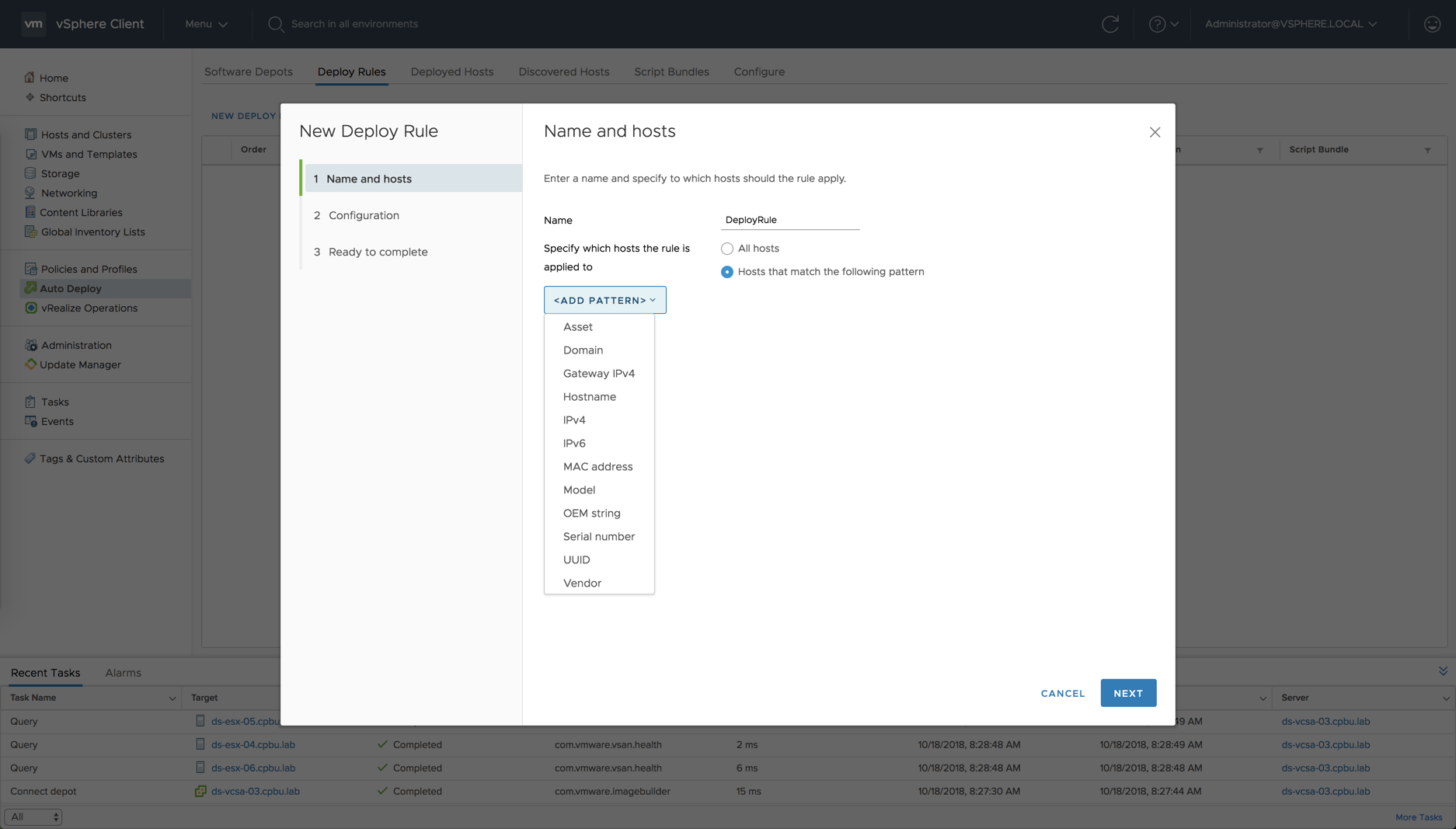The image size is (1456, 829).
Task: Click Policies and Profiles icon
Action: click(x=30, y=269)
